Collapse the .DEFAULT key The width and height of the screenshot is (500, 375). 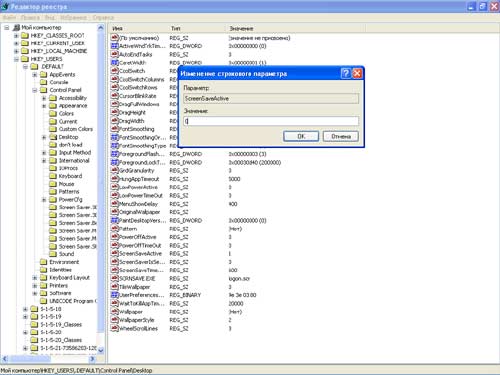click(25, 67)
